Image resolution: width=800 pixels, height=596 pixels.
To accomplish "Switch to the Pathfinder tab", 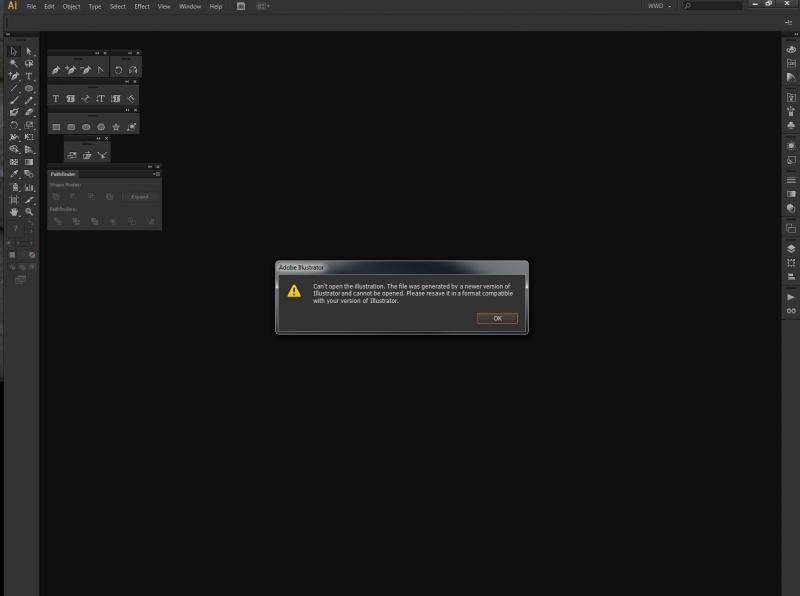I will (63, 174).
